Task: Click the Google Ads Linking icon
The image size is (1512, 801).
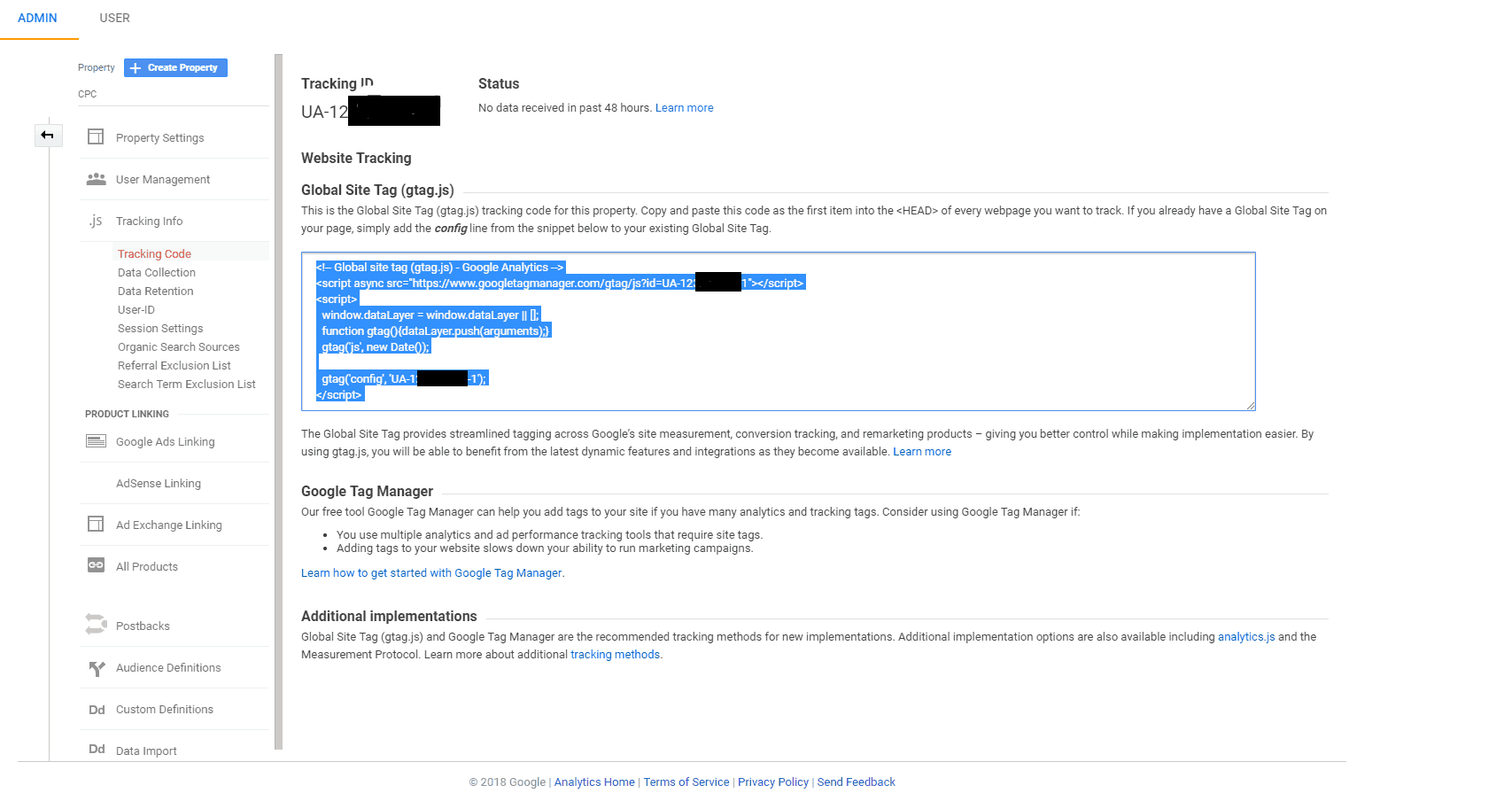Action: tap(96, 441)
